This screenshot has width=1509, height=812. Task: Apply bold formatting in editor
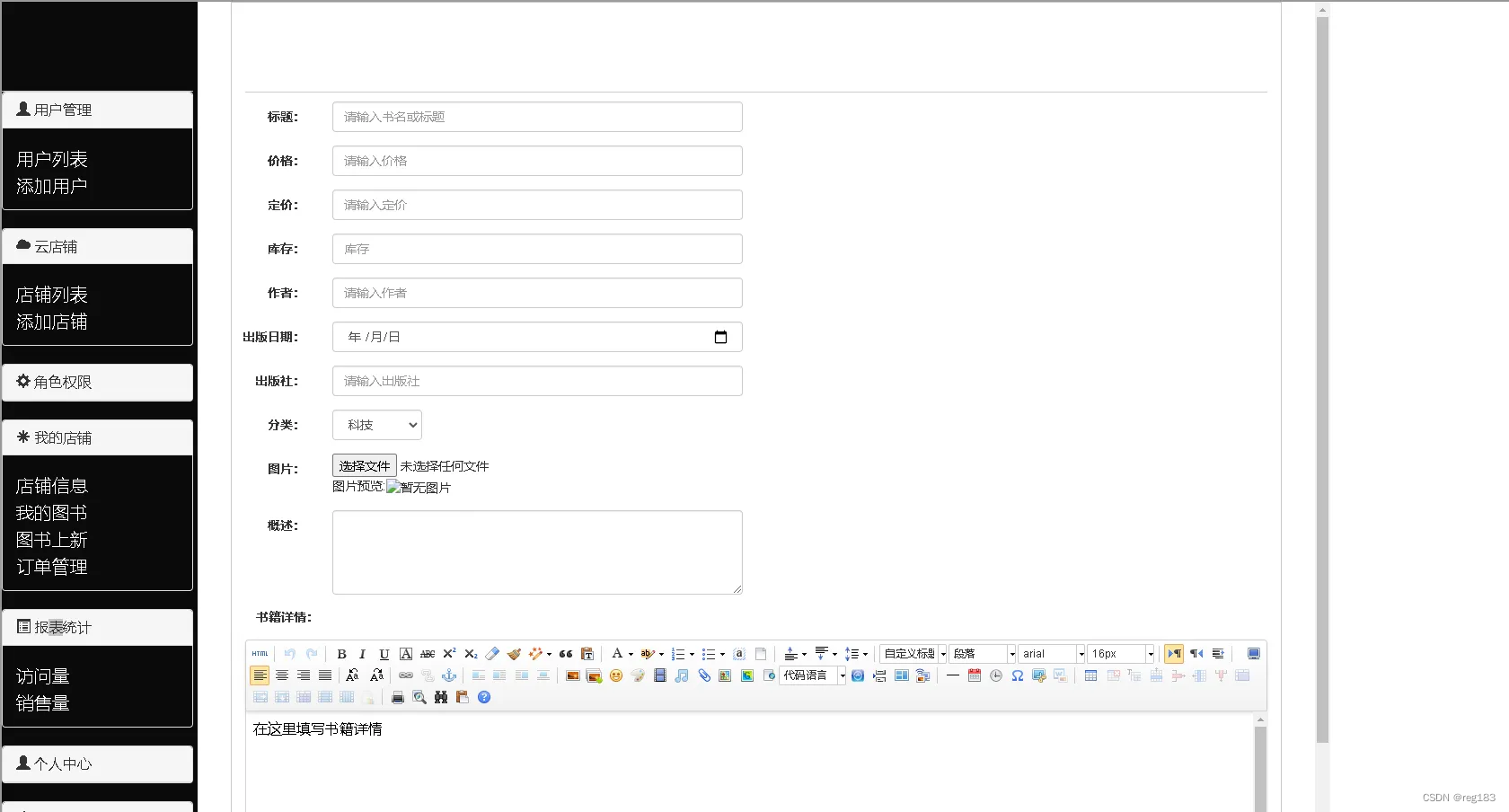341,654
